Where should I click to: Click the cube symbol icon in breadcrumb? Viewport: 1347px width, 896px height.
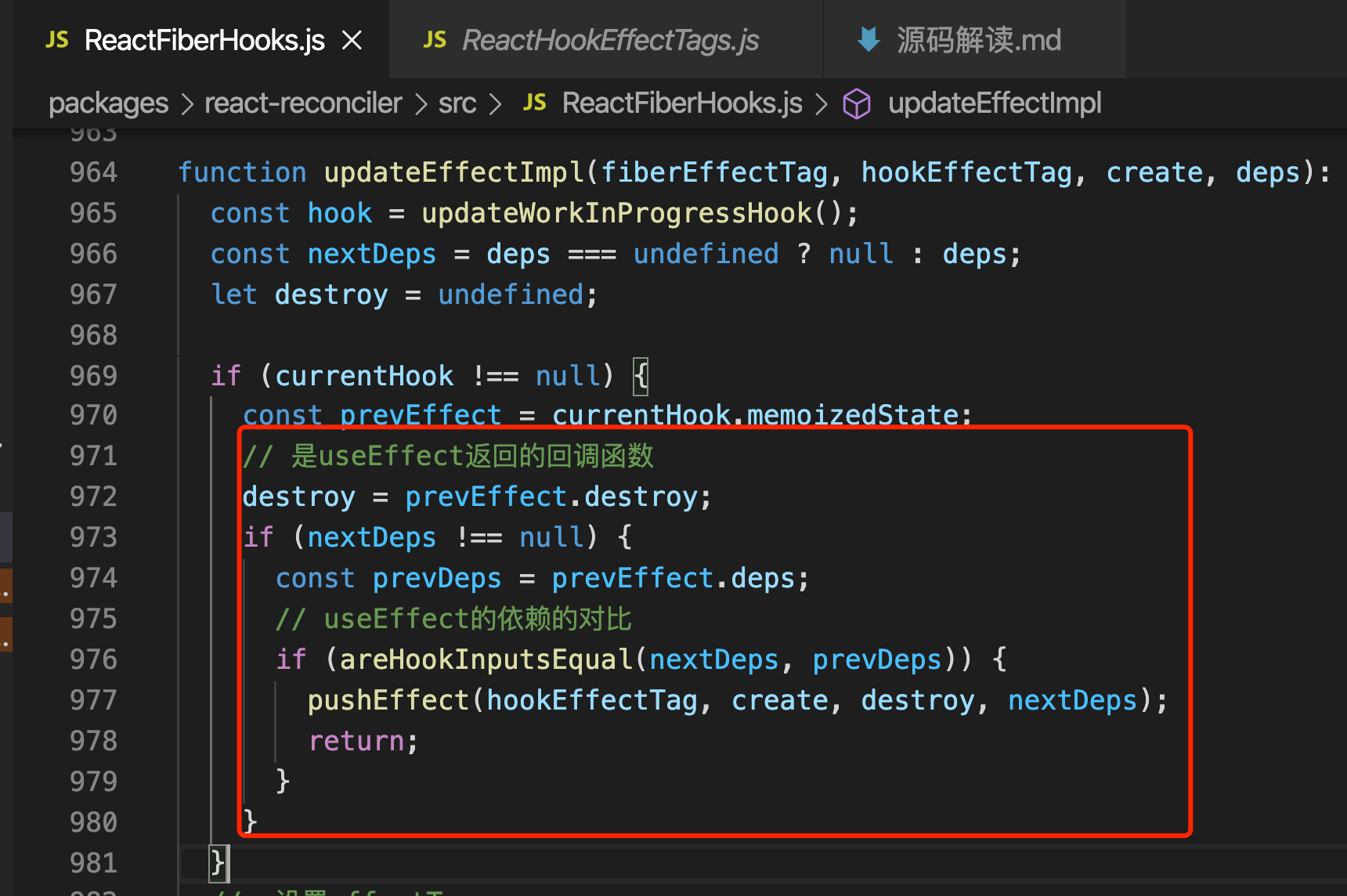click(857, 103)
